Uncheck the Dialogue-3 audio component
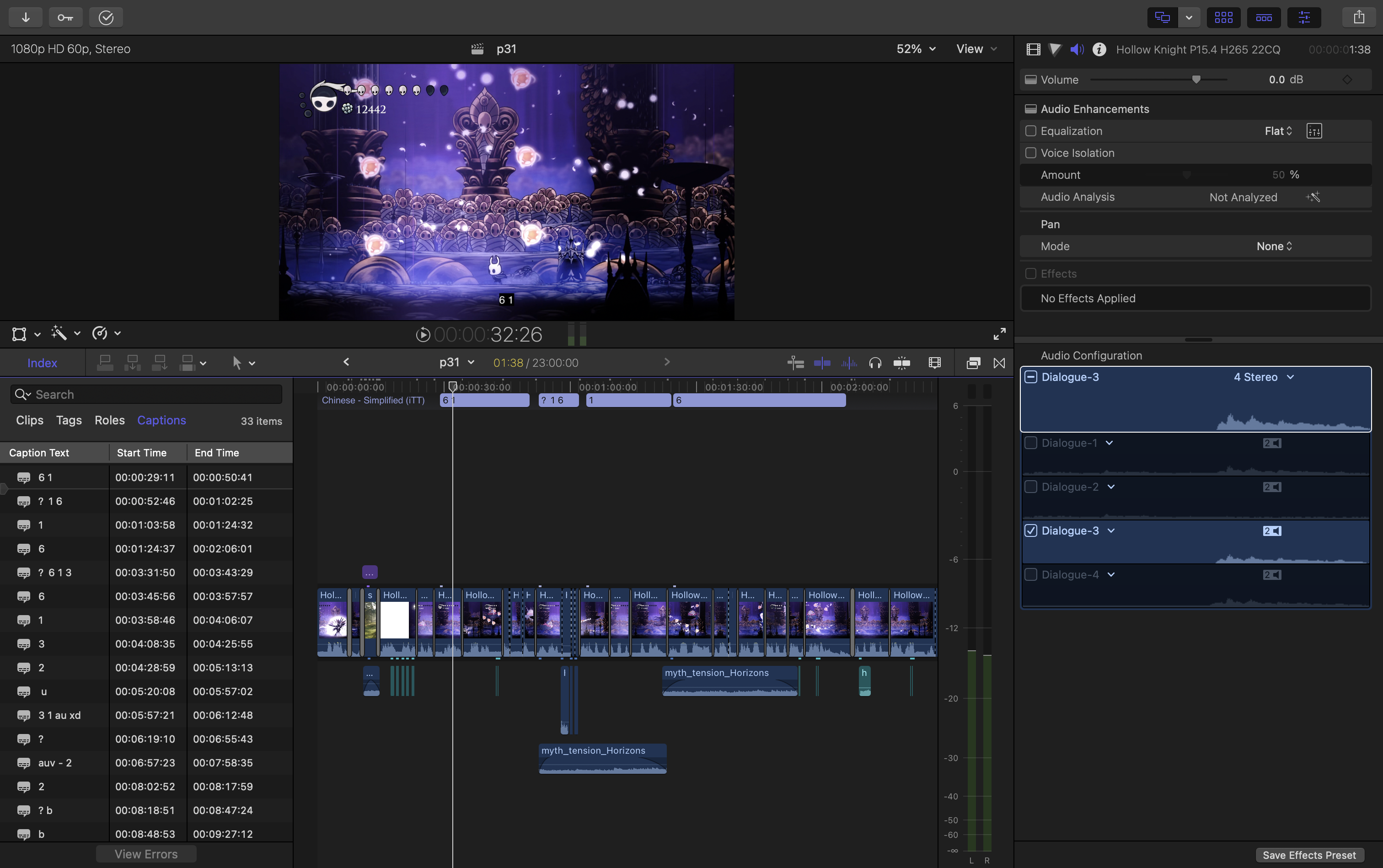 coord(1030,530)
